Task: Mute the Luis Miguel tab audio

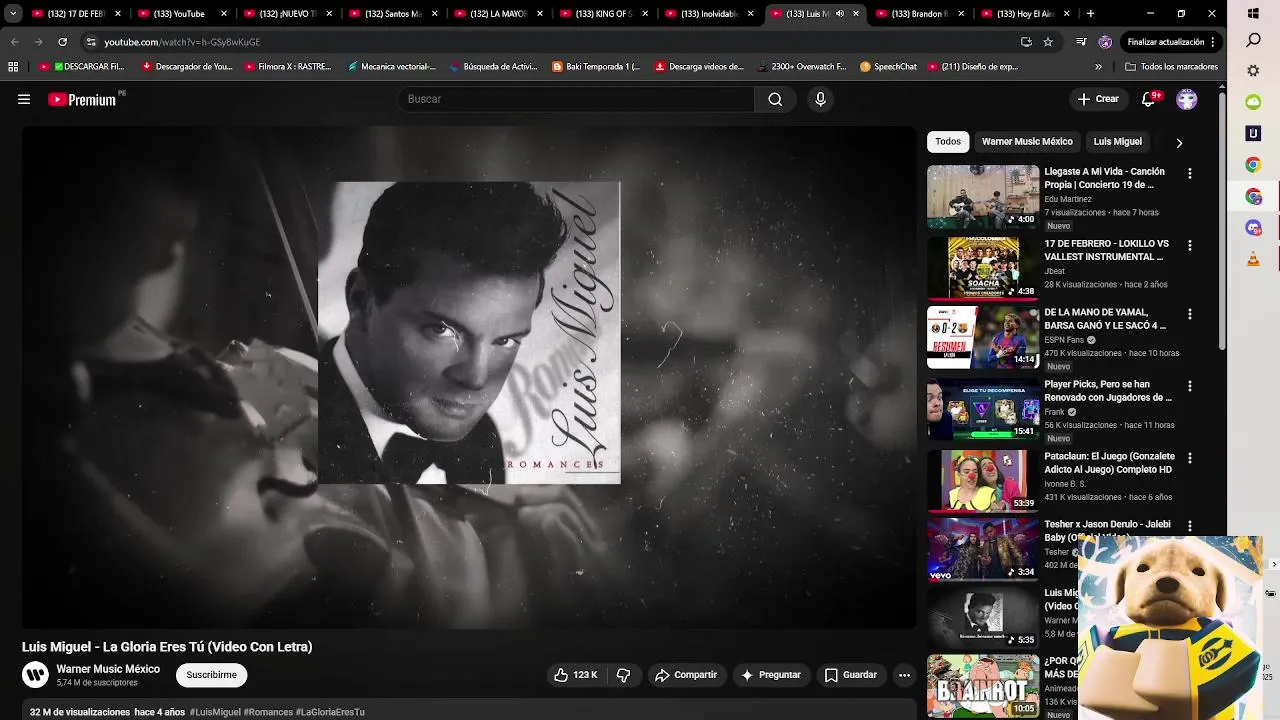Action: [x=839, y=14]
